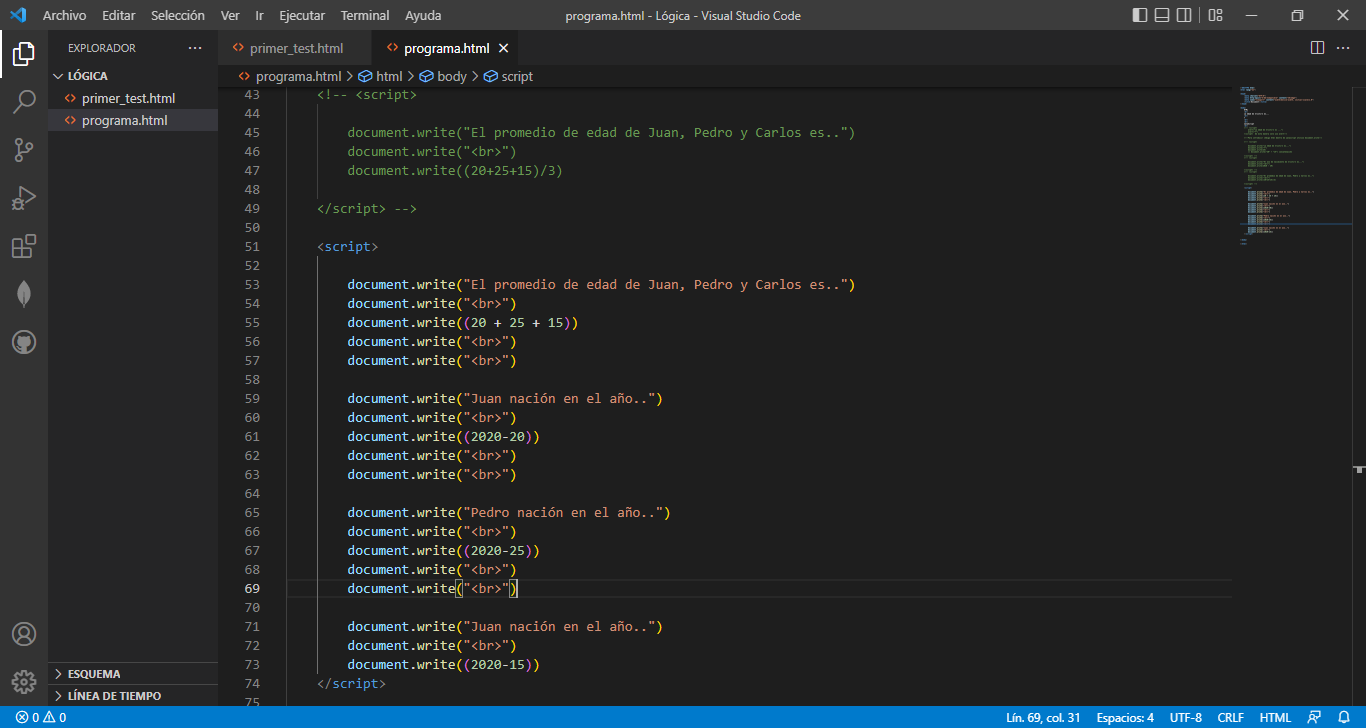Open the Selección menu
Image resolution: width=1366 pixels, height=728 pixels.
tap(178, 15)
